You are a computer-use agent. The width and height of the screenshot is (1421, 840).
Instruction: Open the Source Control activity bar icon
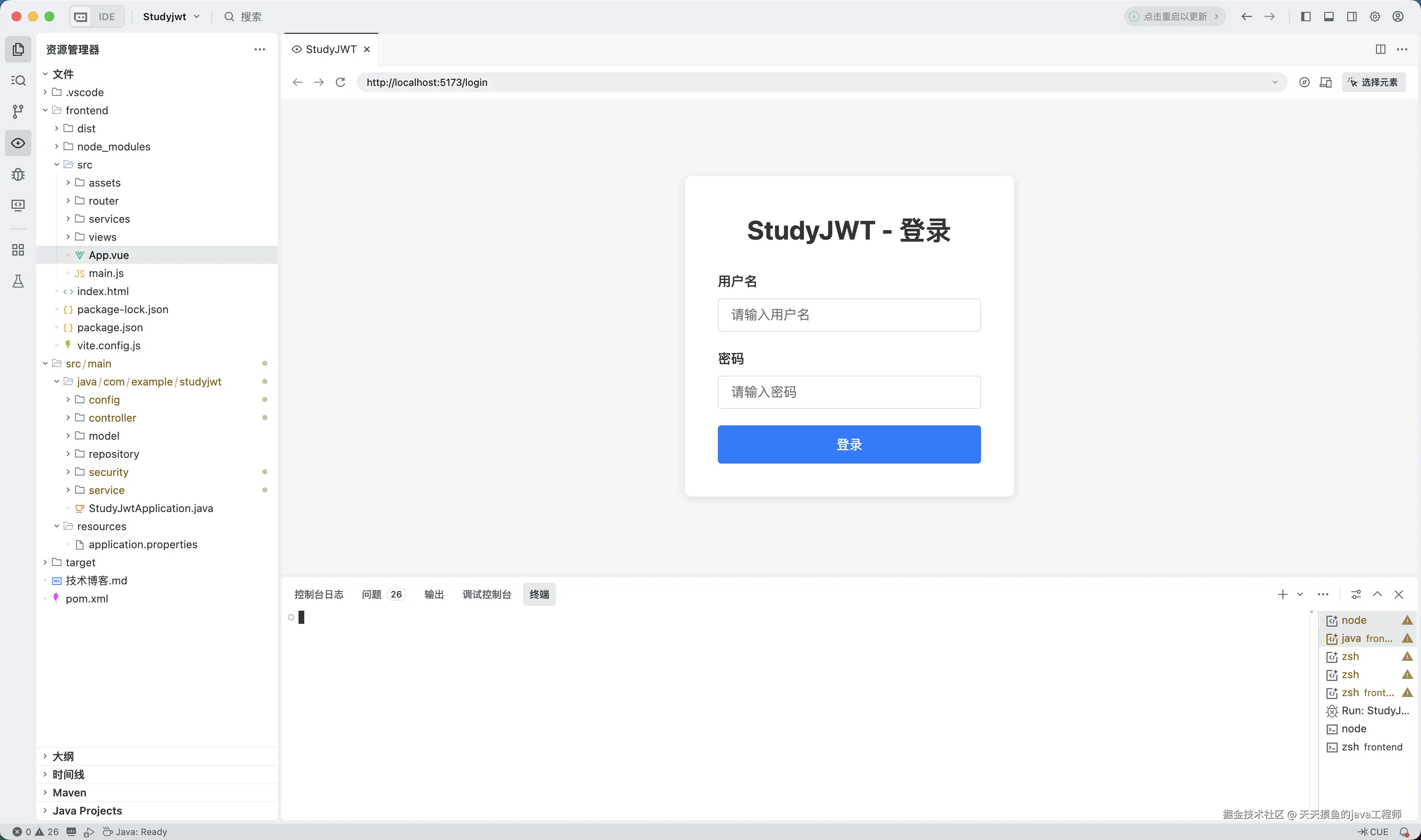(x=18, y=111)
